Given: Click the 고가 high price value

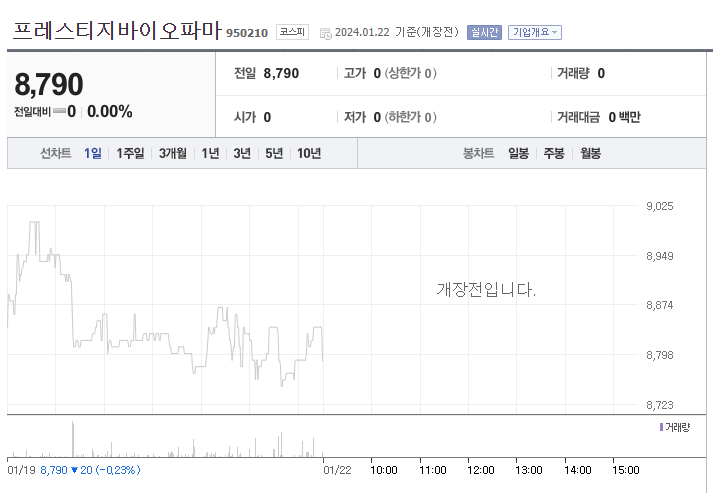Looking at the screenshot, I should click(x=377, y=73).
